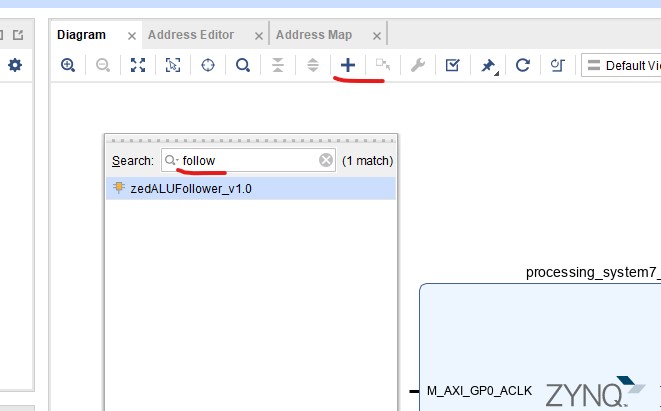The height and width of the screenshot is (411, 661).
Task: Open settings gear in left panel
Action: click(x=15, y=65)
